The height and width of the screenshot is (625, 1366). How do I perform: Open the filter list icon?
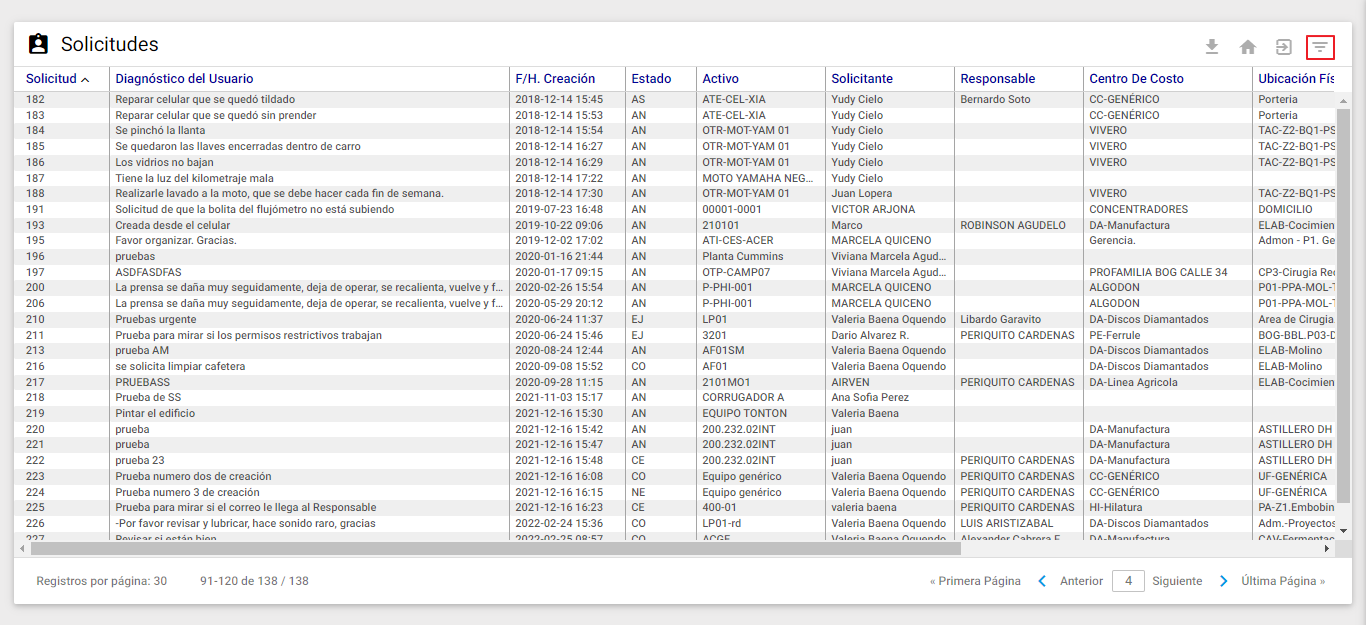1320,47
